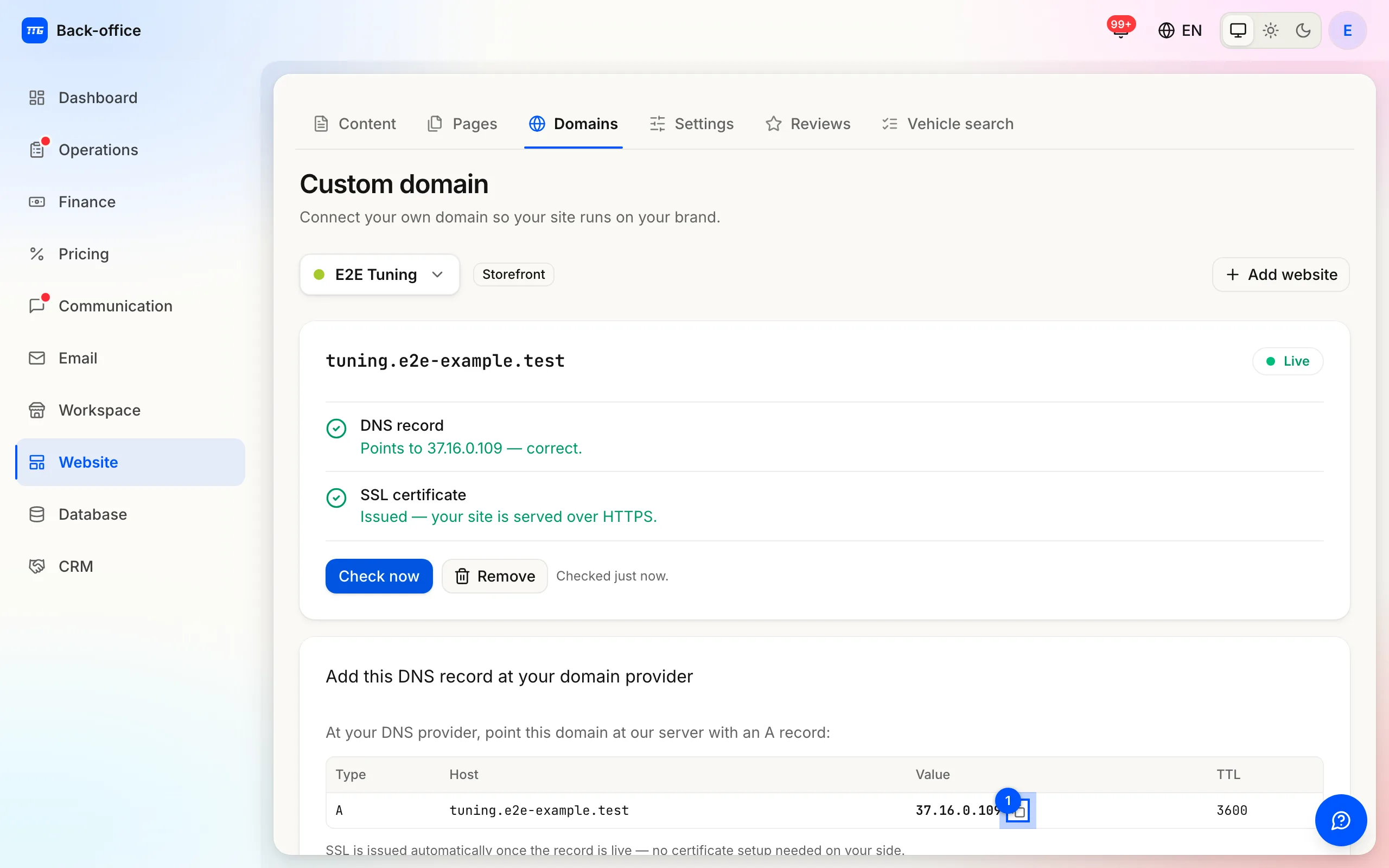Viewport: 1389px width, 868px height.
Task: Click the Remove domain button
Action: tap(495, 576)
